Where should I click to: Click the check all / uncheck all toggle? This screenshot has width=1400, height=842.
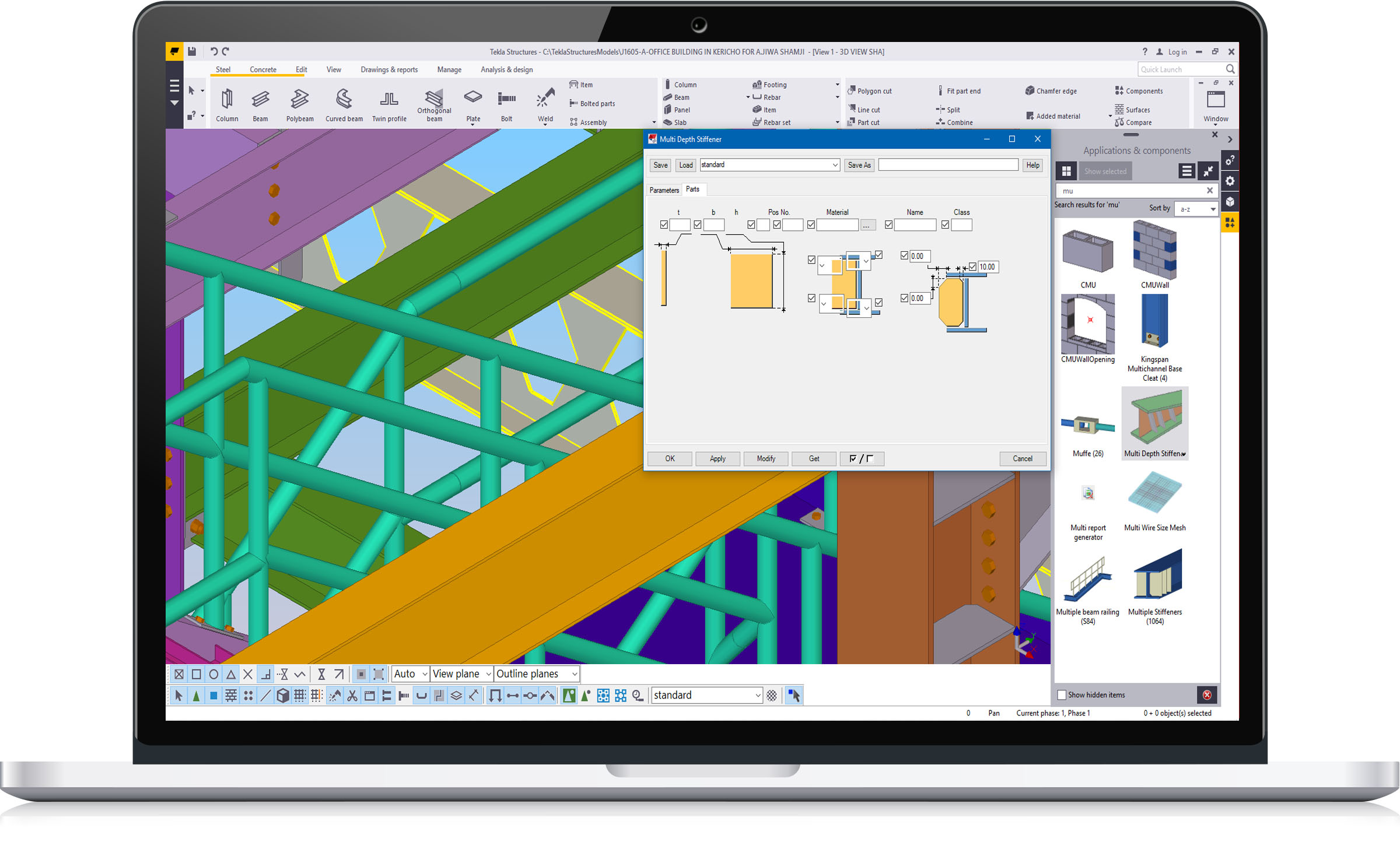pos(862,458)
